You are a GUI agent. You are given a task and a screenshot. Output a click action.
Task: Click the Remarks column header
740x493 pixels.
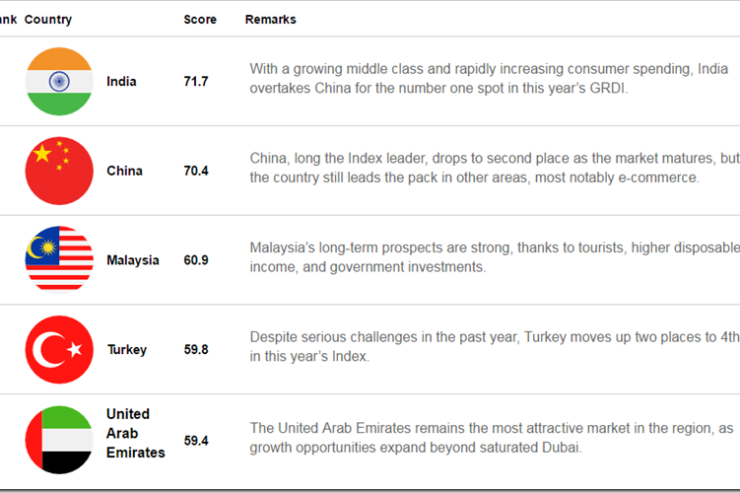click(270, 19)
